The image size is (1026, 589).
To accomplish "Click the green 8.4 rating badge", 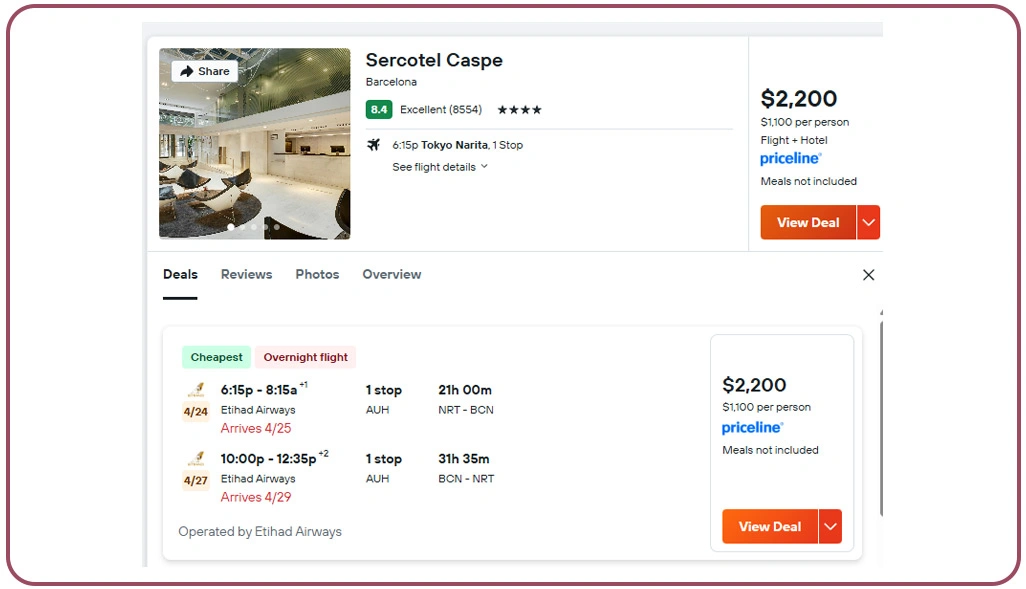I will [x=379, y=110].
